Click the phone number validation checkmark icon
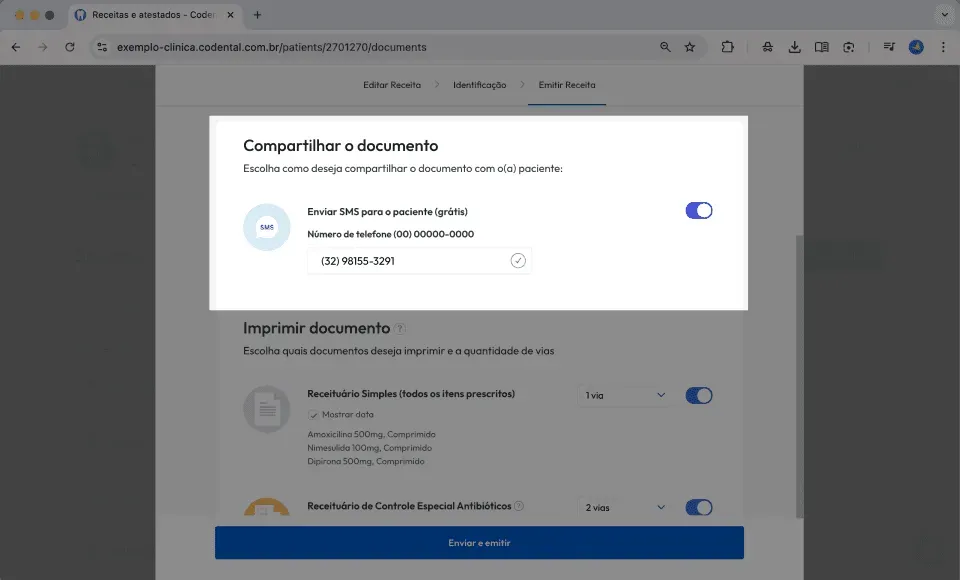Viewport: 960px width, 580px height. coord(518,261)
